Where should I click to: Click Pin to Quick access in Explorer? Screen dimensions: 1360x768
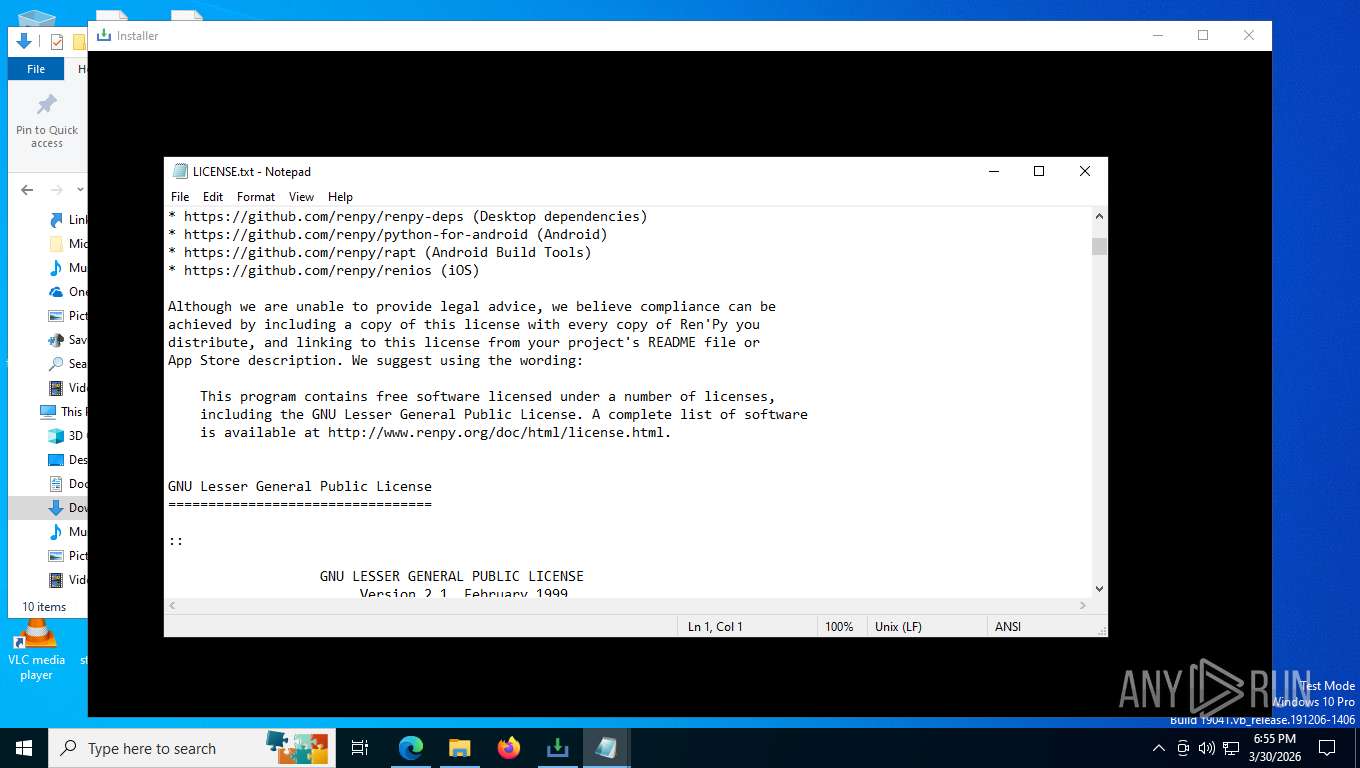(x=47, y=121)
